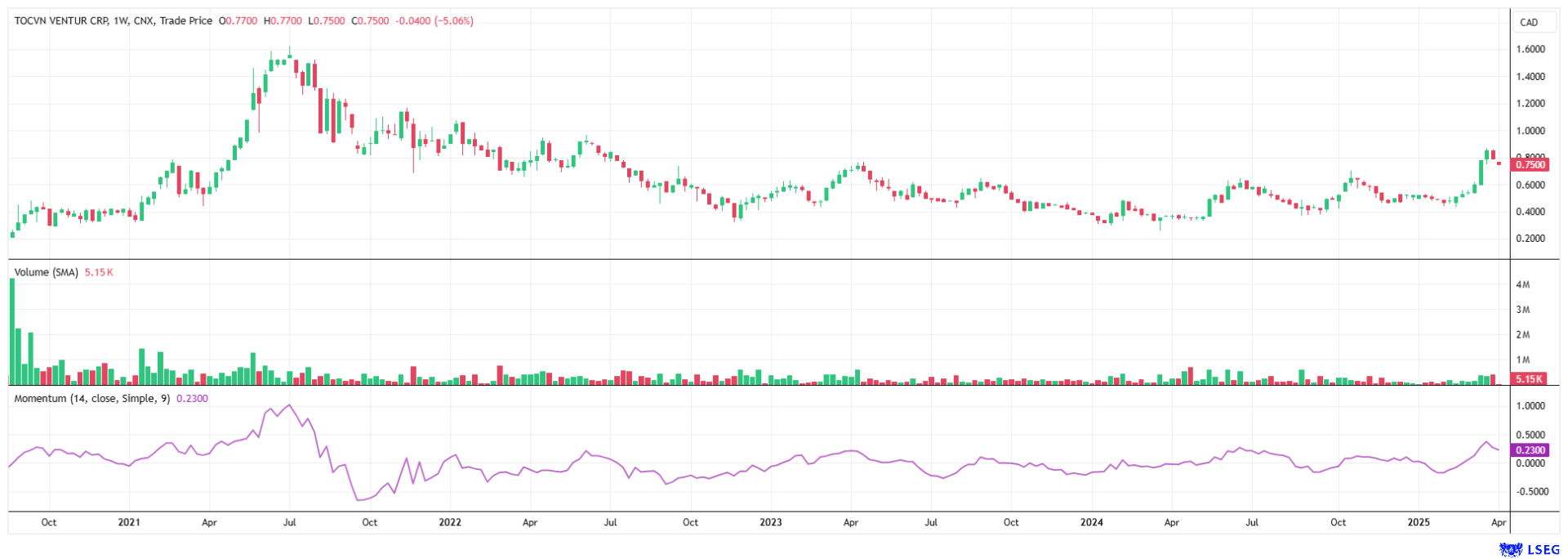Click the red 5.15K volume tag
Screen dimensions: 1568x559
[x=1528, y=379]
